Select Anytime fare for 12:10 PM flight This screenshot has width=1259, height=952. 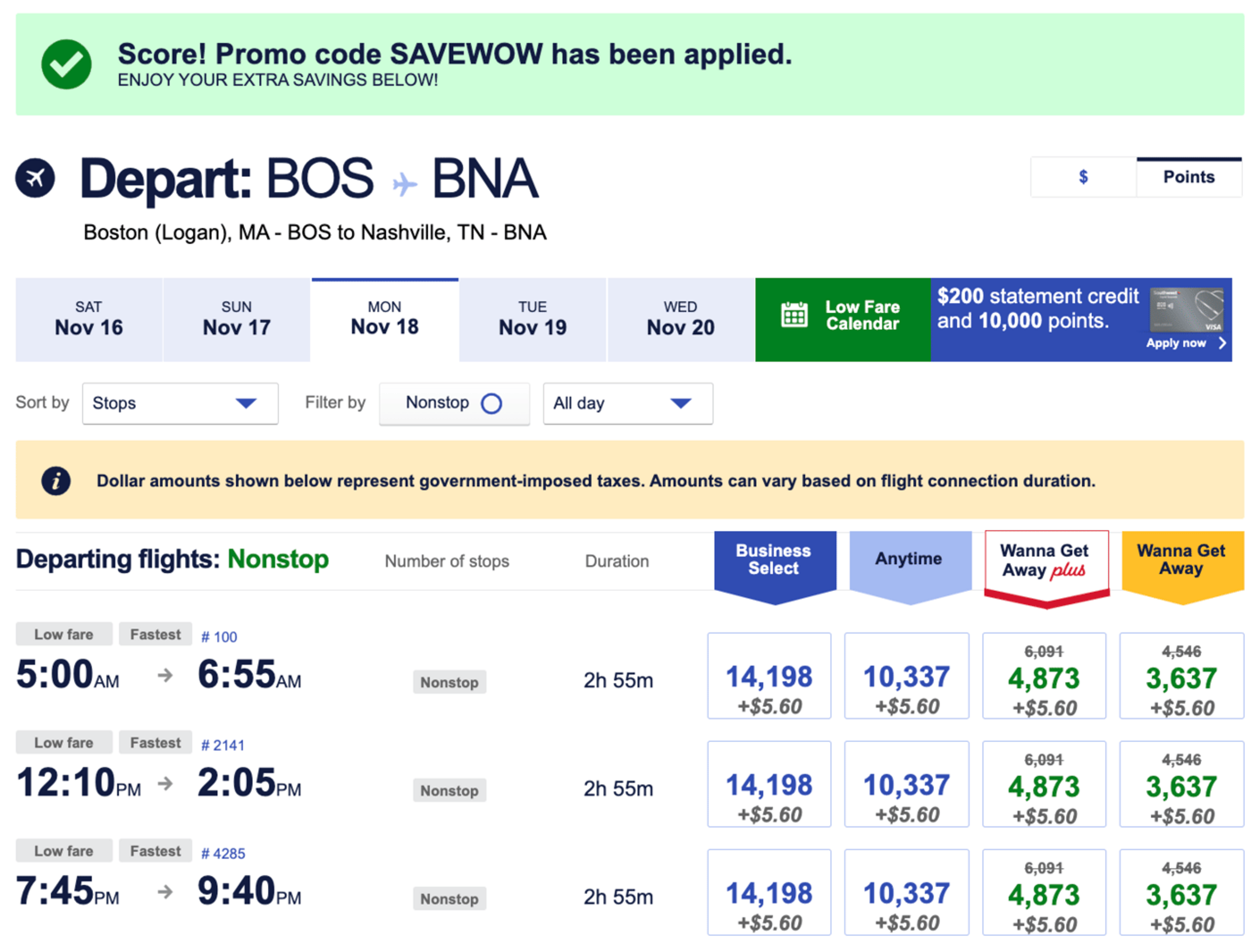point(906,784)
